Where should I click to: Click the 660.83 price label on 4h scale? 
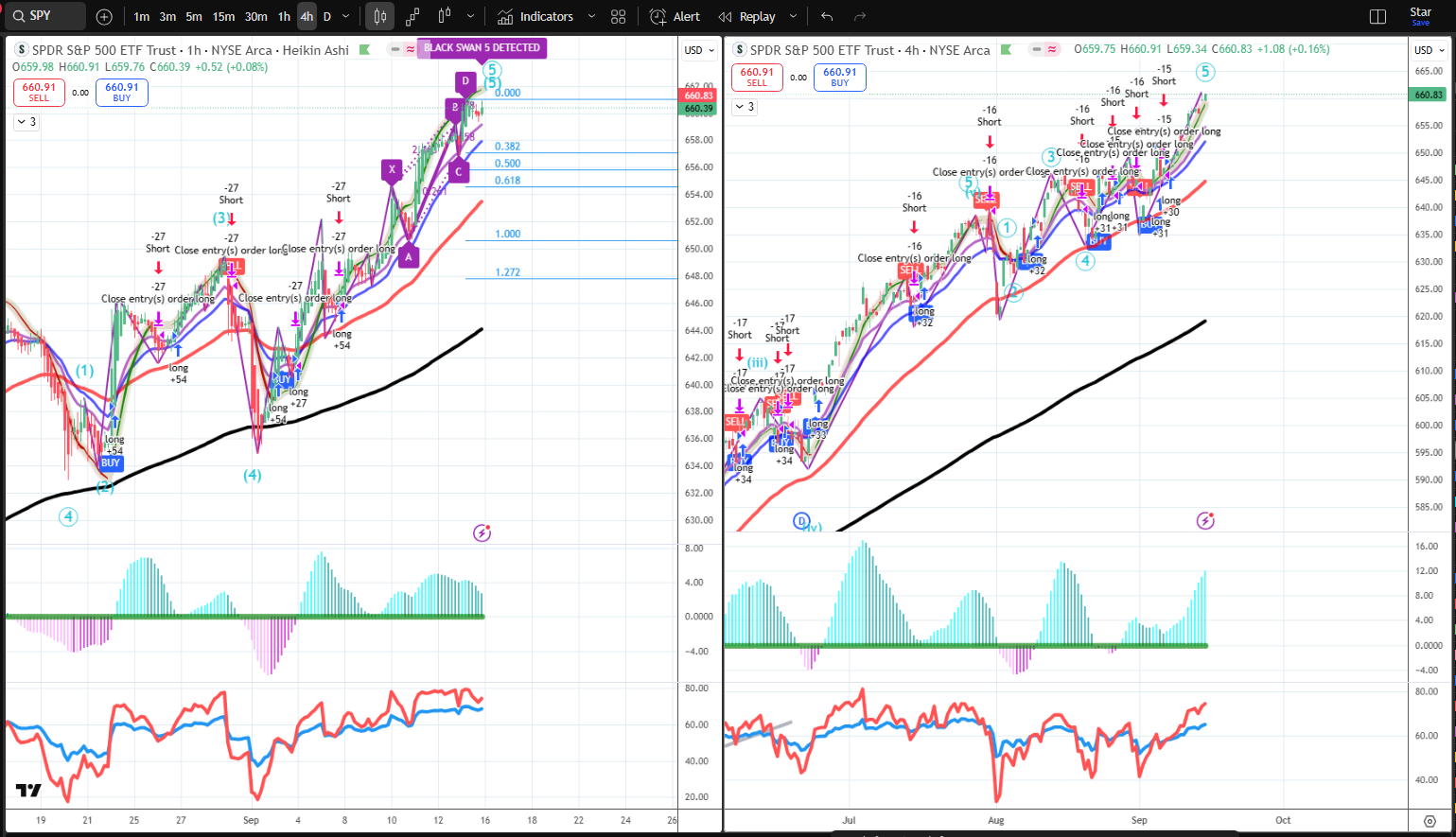(1429, 95)
